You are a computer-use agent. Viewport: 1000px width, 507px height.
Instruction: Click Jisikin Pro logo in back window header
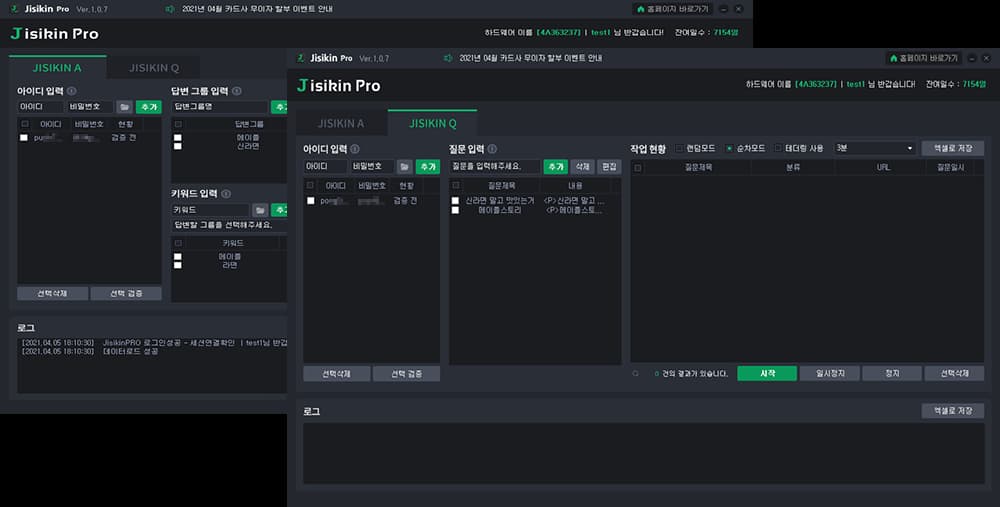pos(55,34)
